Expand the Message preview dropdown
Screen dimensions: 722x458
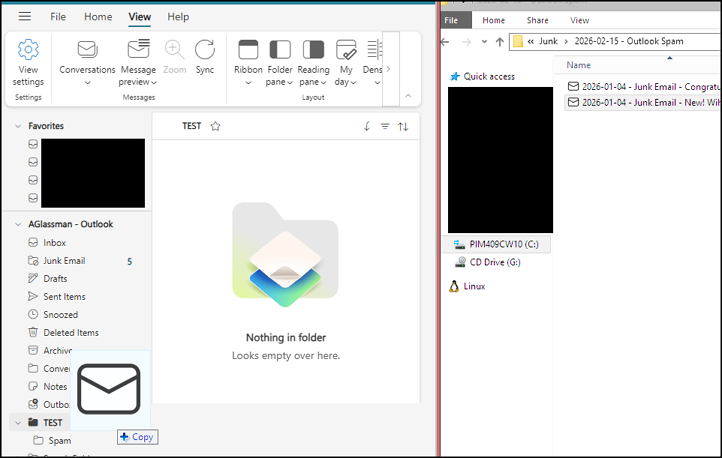point(138,82)
